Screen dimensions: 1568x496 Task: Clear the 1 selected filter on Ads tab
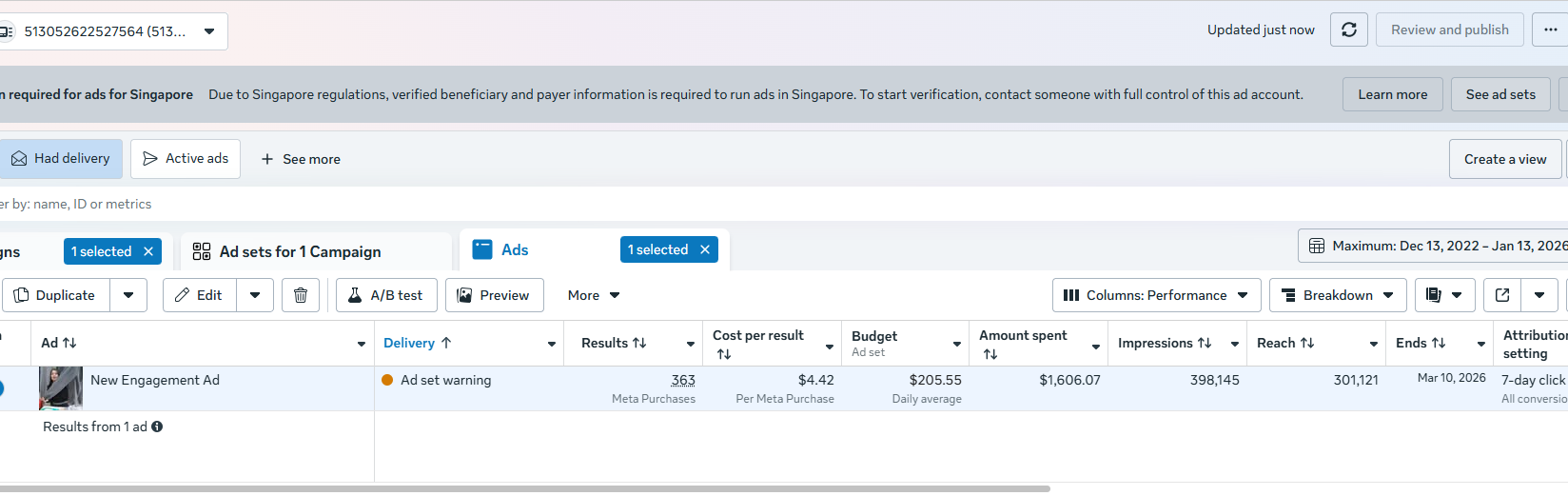705,249
